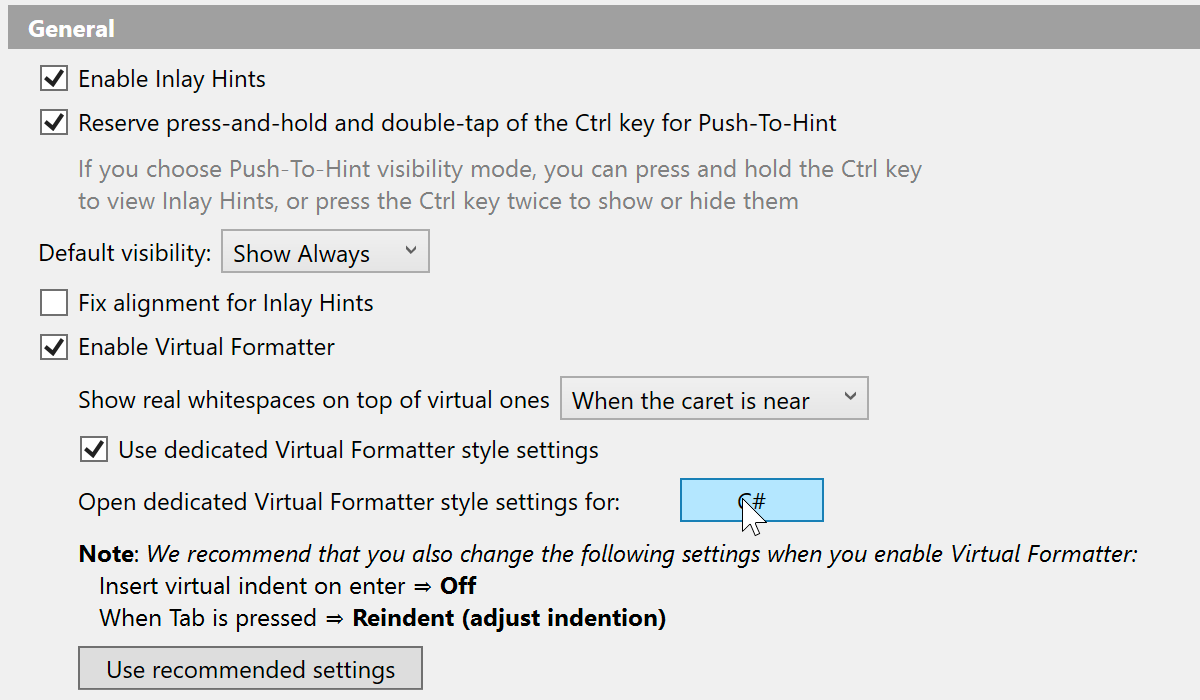Open the 'When the caret is near' dropdown
This screenshot has width=1200, height=700.
(x=713, y=399)
